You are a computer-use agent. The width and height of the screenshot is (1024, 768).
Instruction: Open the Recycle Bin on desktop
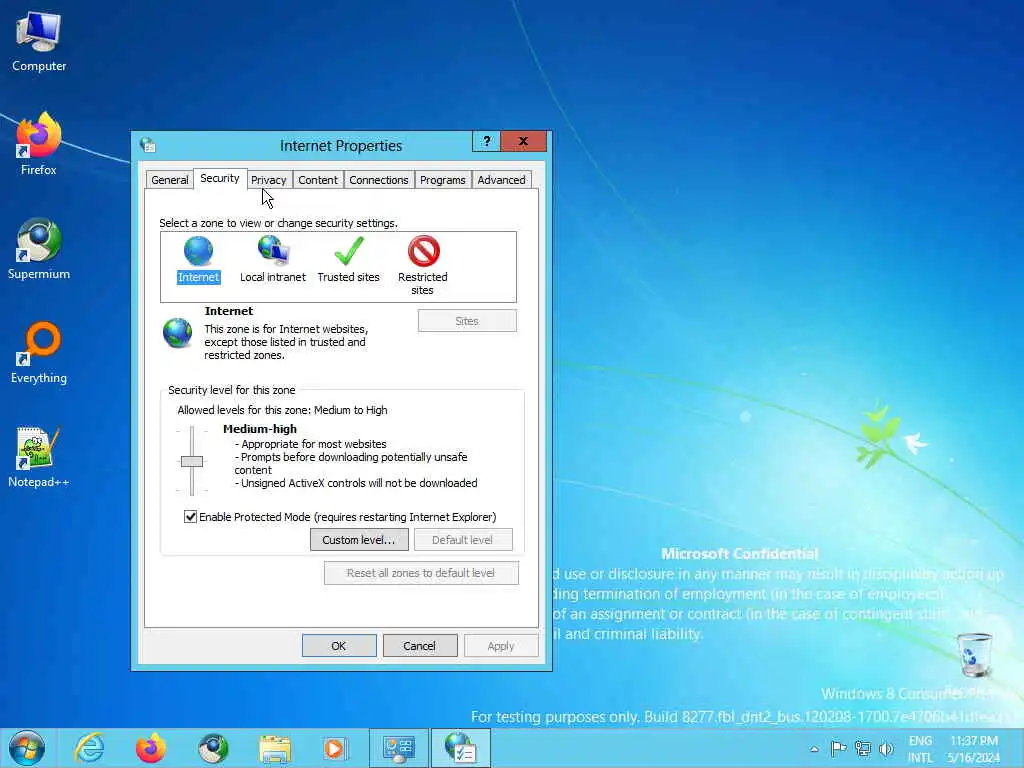974,656
